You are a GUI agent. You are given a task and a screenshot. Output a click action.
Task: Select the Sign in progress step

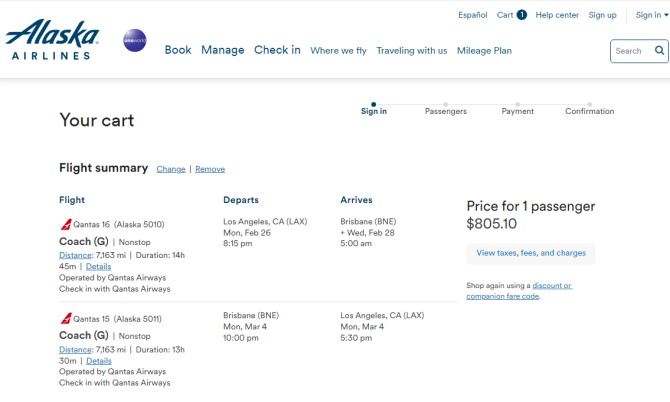pos(373,109)
